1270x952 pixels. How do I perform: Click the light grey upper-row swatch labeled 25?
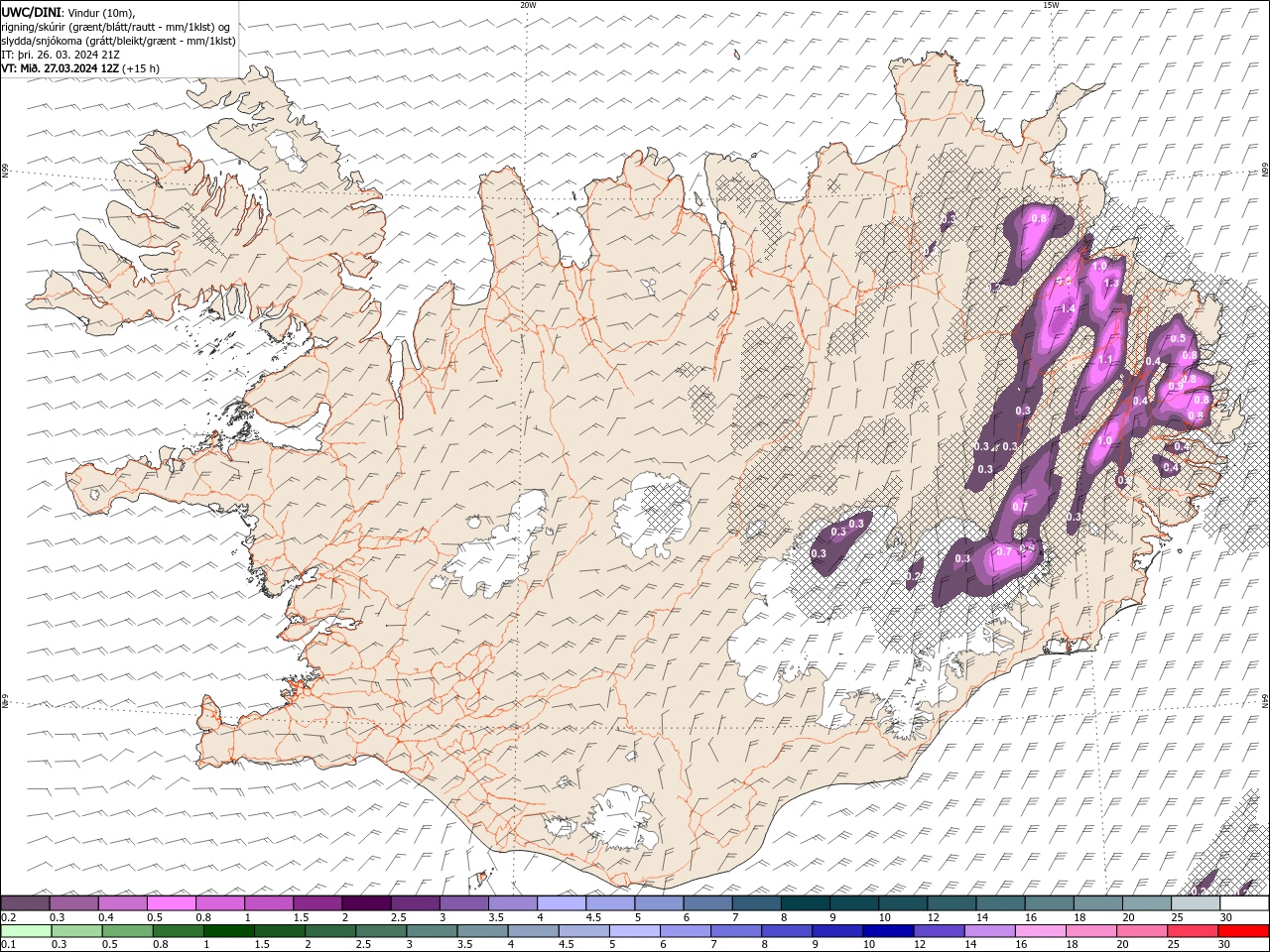tap(1196, 903)
